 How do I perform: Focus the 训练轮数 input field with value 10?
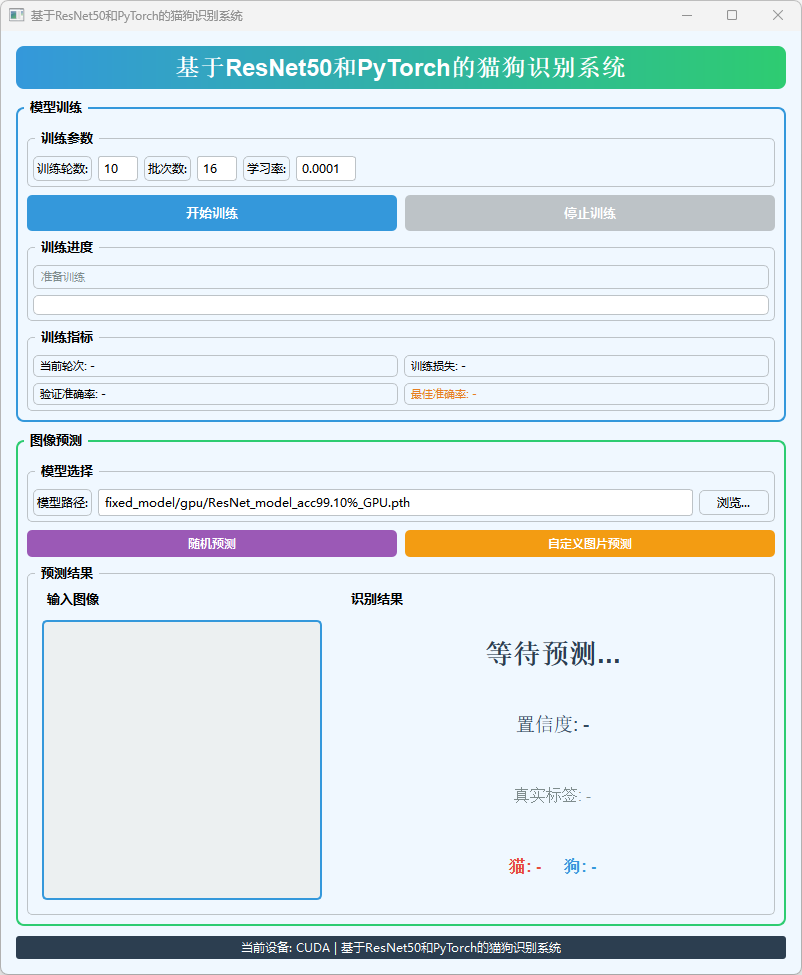tap(118, 169)
